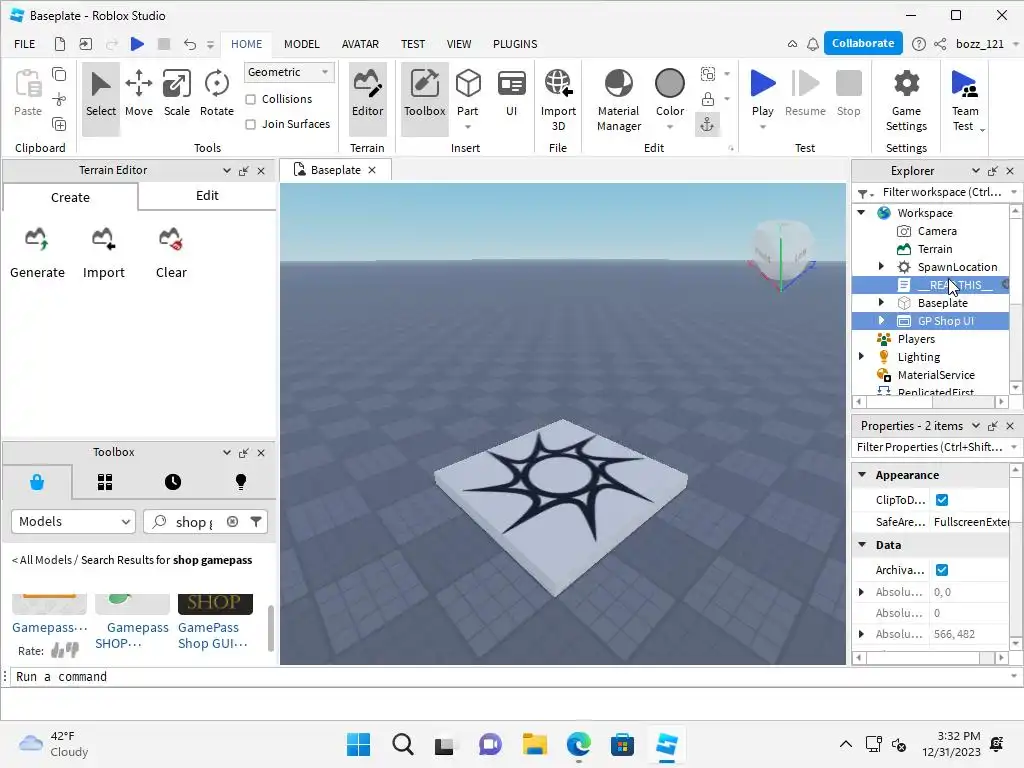Image resolution: width=1024 pixels, height=768 pixels.
Task: Open the UI insert tool
Action: pos(511,93)
